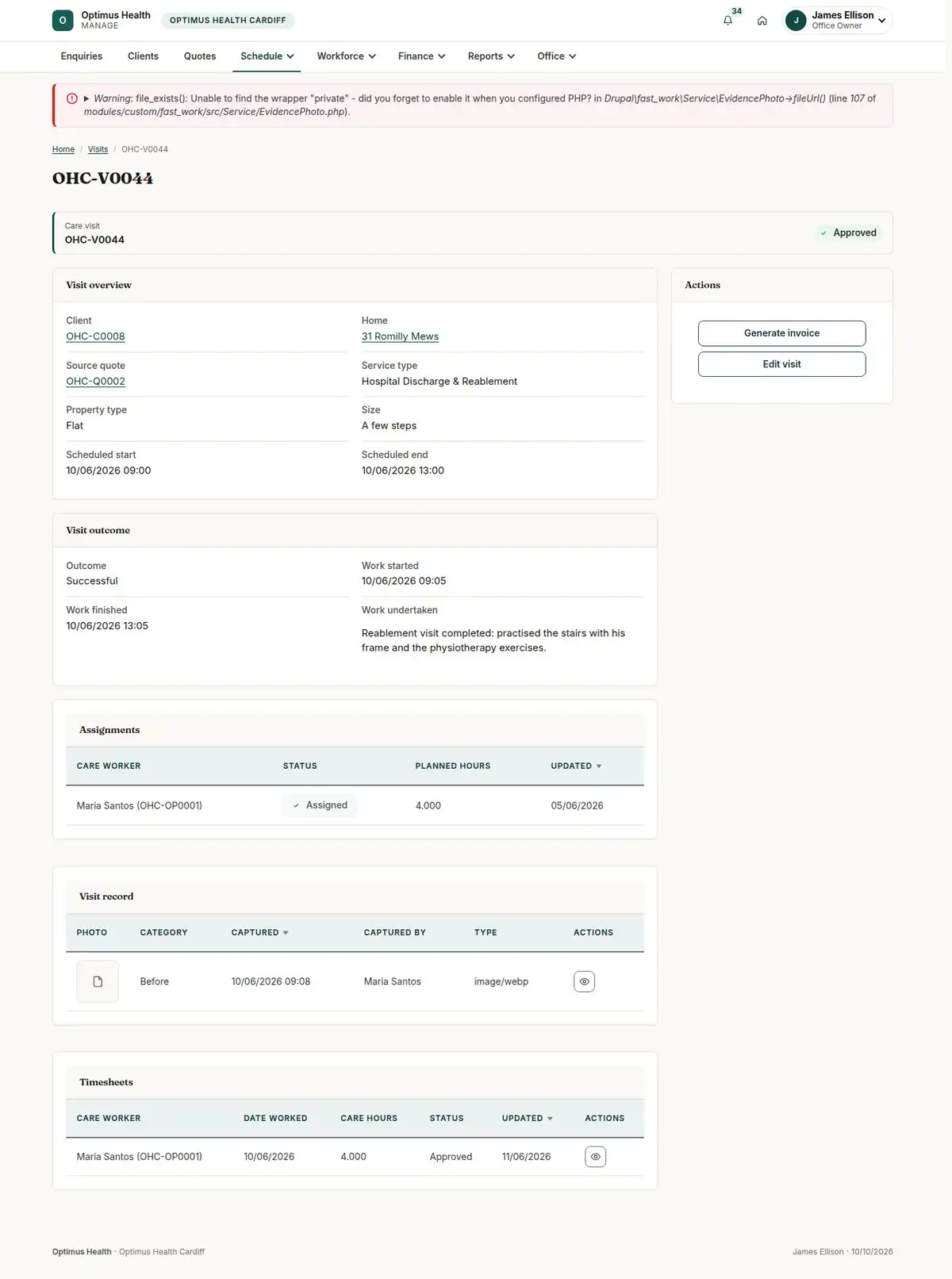The width and height of the screenshot is (952, 1279).
Task: Click the Approved status badge
Action: coord(848,233)
